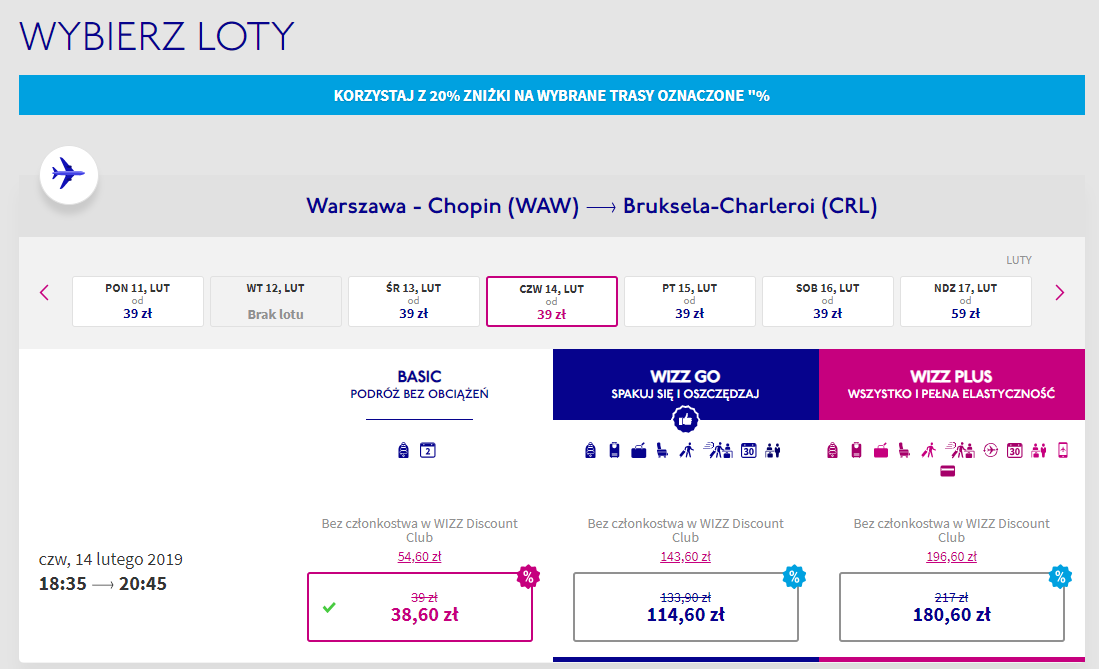Viewport: 1099px width, 669px height.
Task: Go to previous dates using left arrow
Action: pyautogui.click(x=44, y=293)
